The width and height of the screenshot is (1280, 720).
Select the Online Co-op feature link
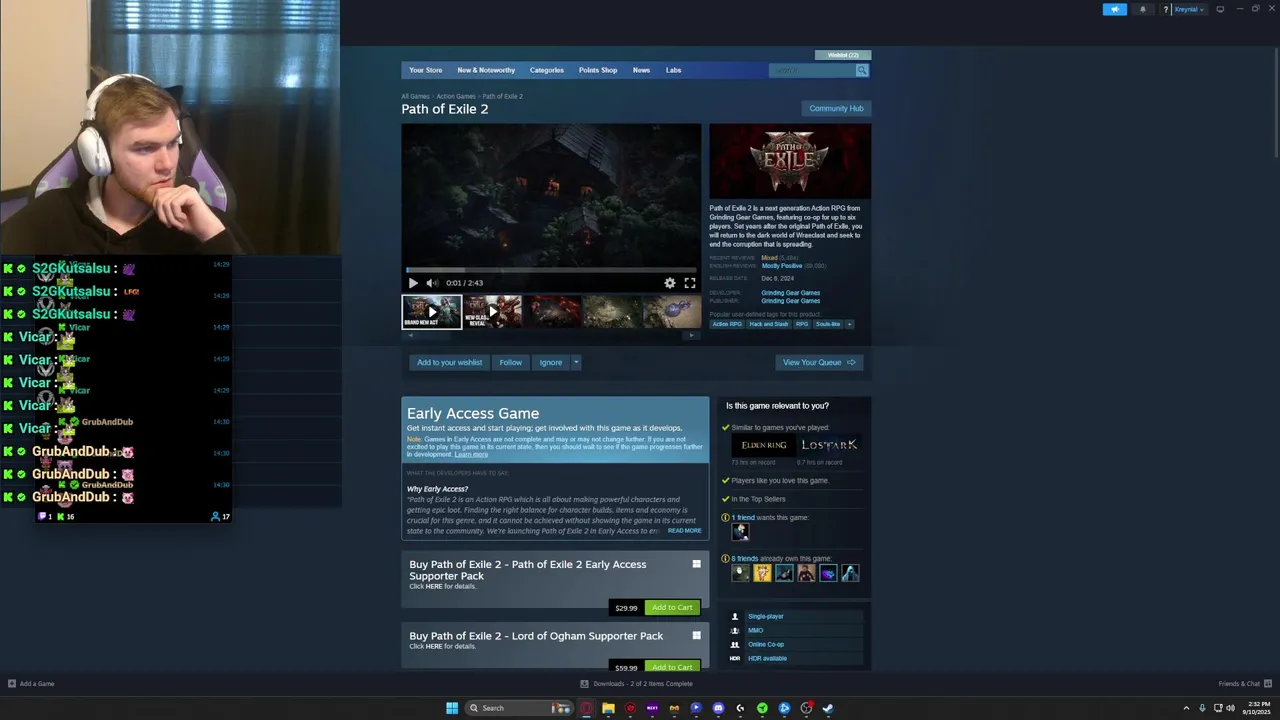[x=766, y=644]
